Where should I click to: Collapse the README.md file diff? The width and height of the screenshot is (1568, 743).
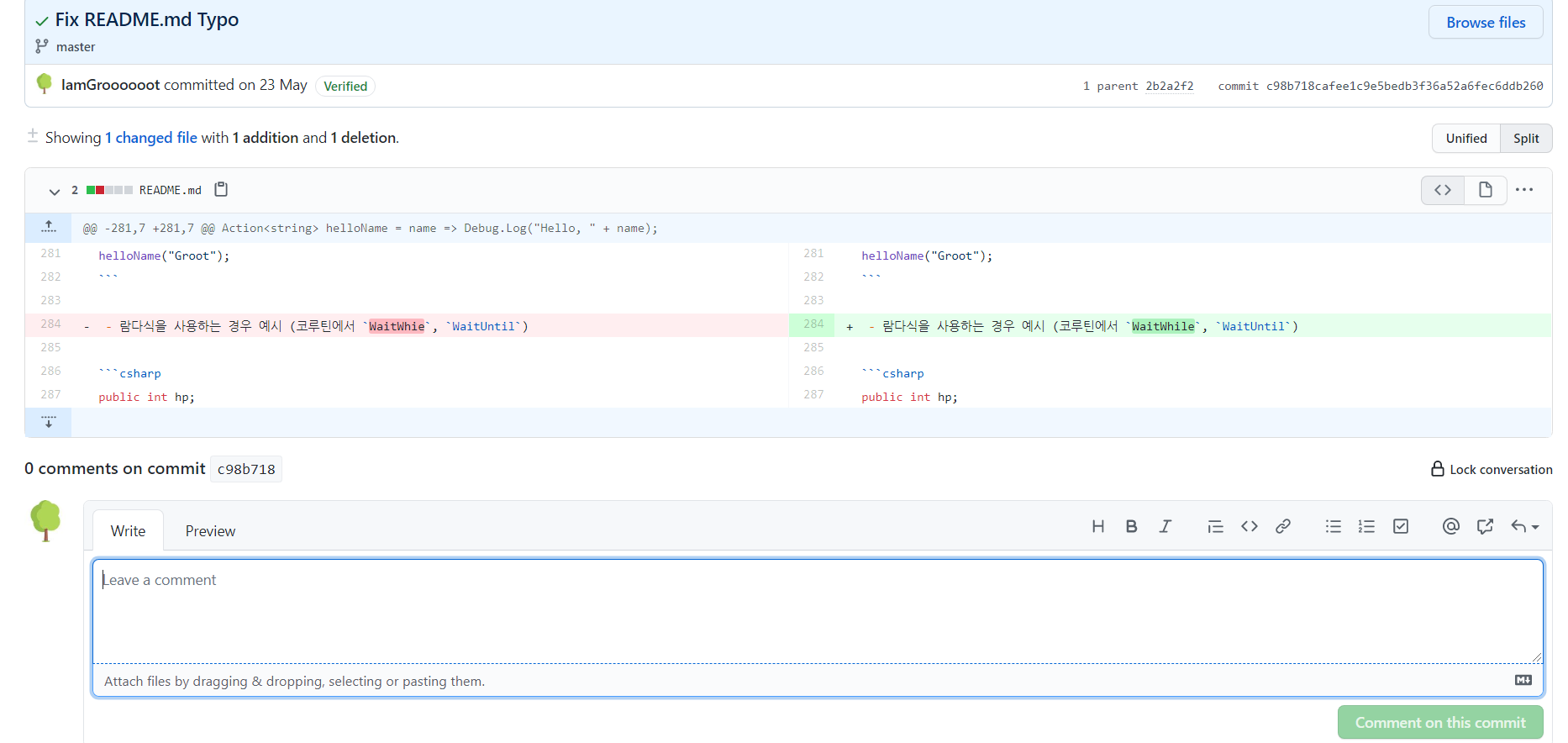click(55, 192)
